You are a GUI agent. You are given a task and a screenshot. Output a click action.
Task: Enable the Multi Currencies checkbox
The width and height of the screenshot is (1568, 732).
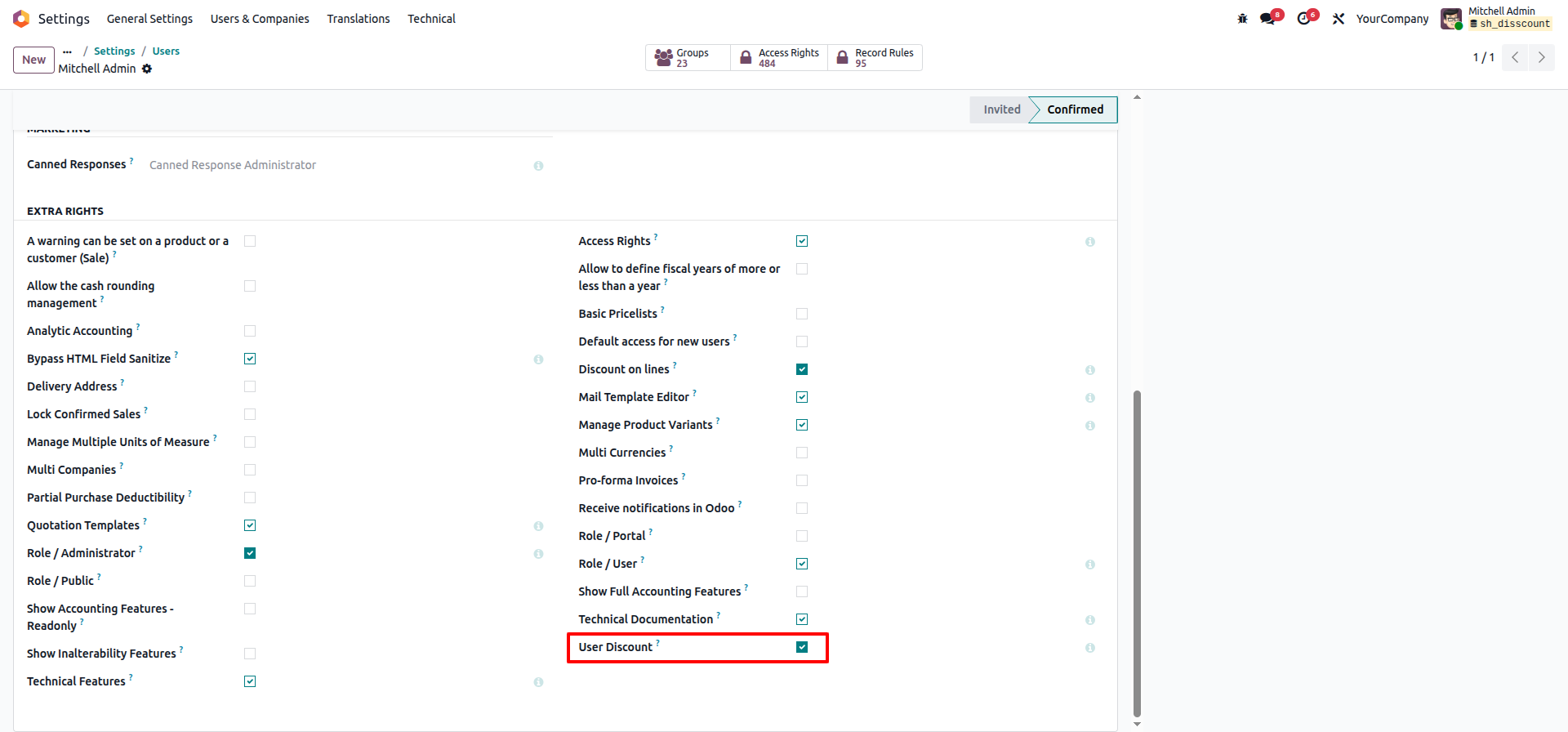(x=802, y=453)
